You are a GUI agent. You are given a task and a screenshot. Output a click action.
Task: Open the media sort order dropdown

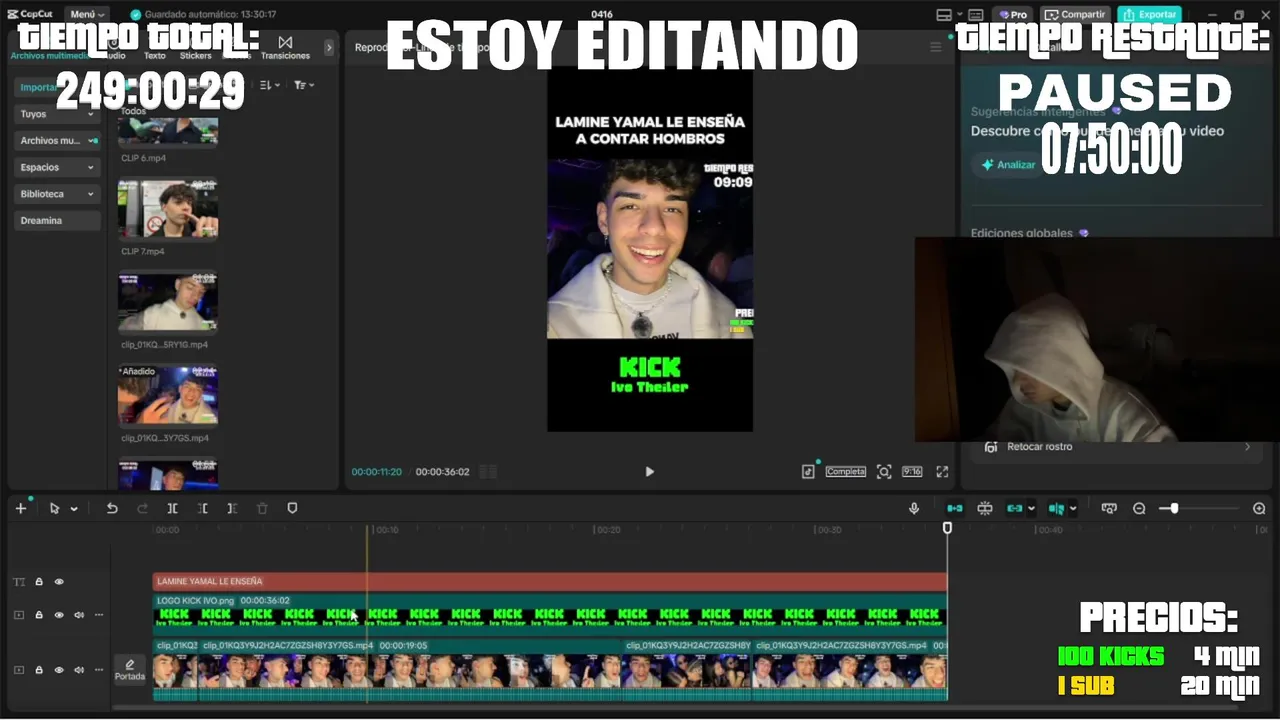(270, 85)
